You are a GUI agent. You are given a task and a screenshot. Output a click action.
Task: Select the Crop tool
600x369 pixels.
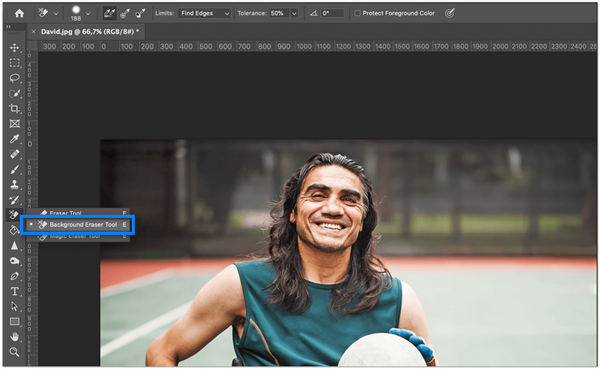pyautogui.click(x=15, y=109)
